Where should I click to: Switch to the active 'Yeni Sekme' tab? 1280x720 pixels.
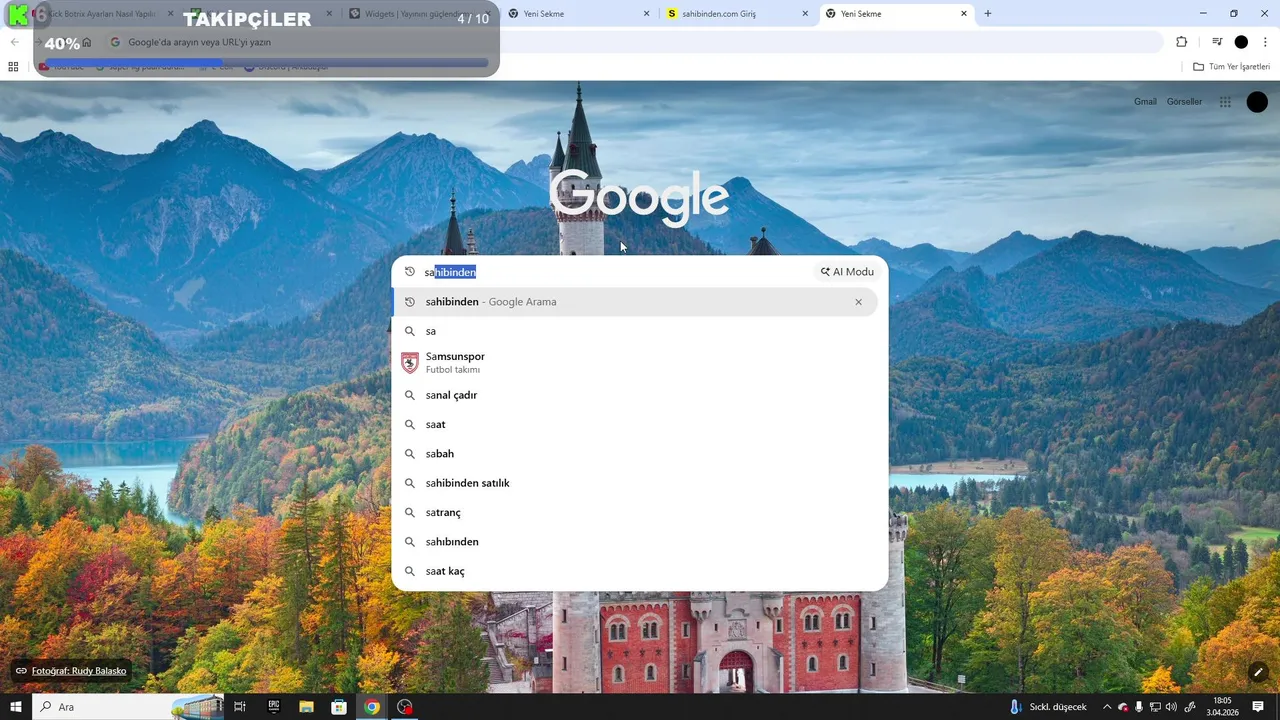click(x=895, y=14)
